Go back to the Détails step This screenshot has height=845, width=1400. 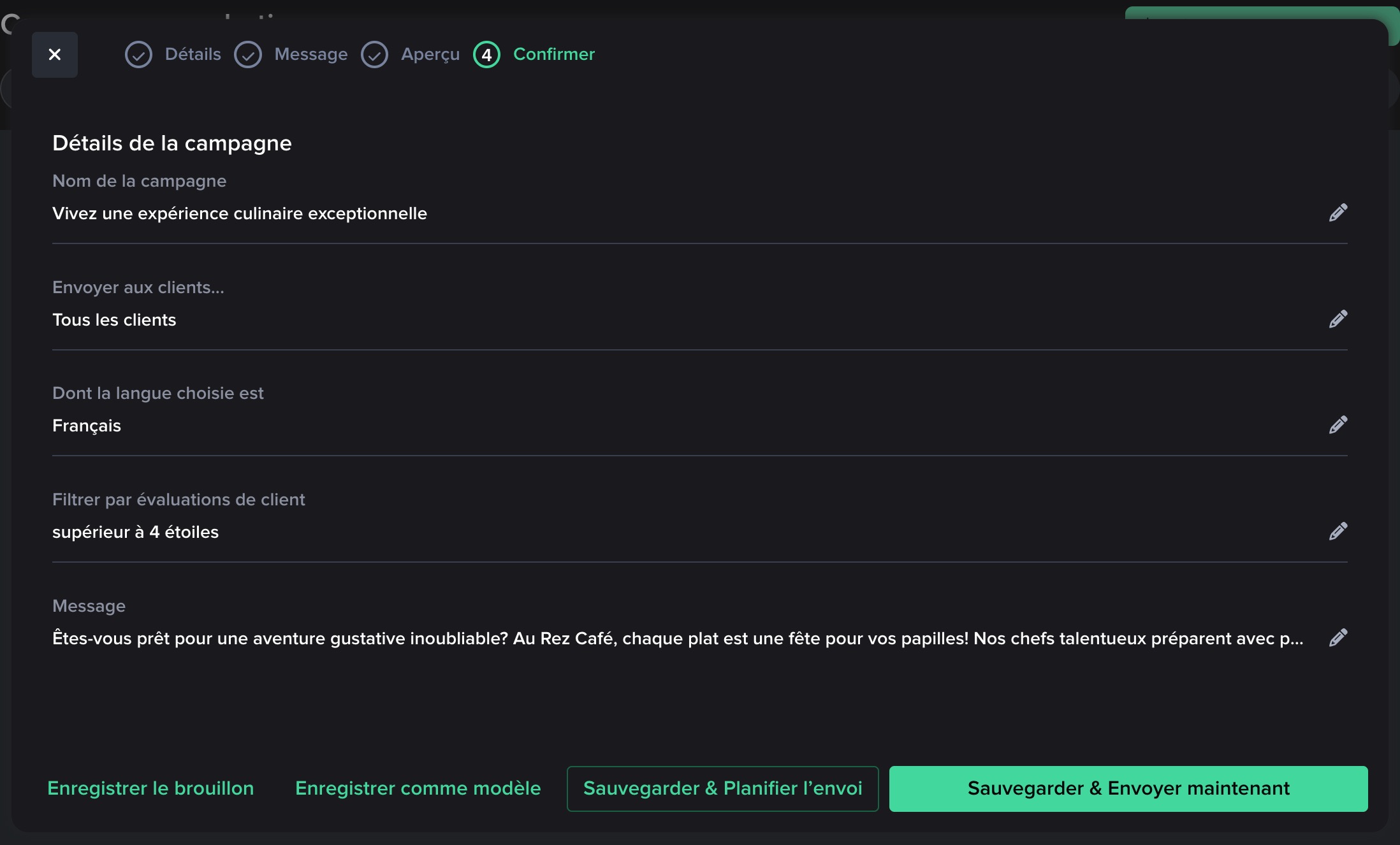(x=193, y=54)
